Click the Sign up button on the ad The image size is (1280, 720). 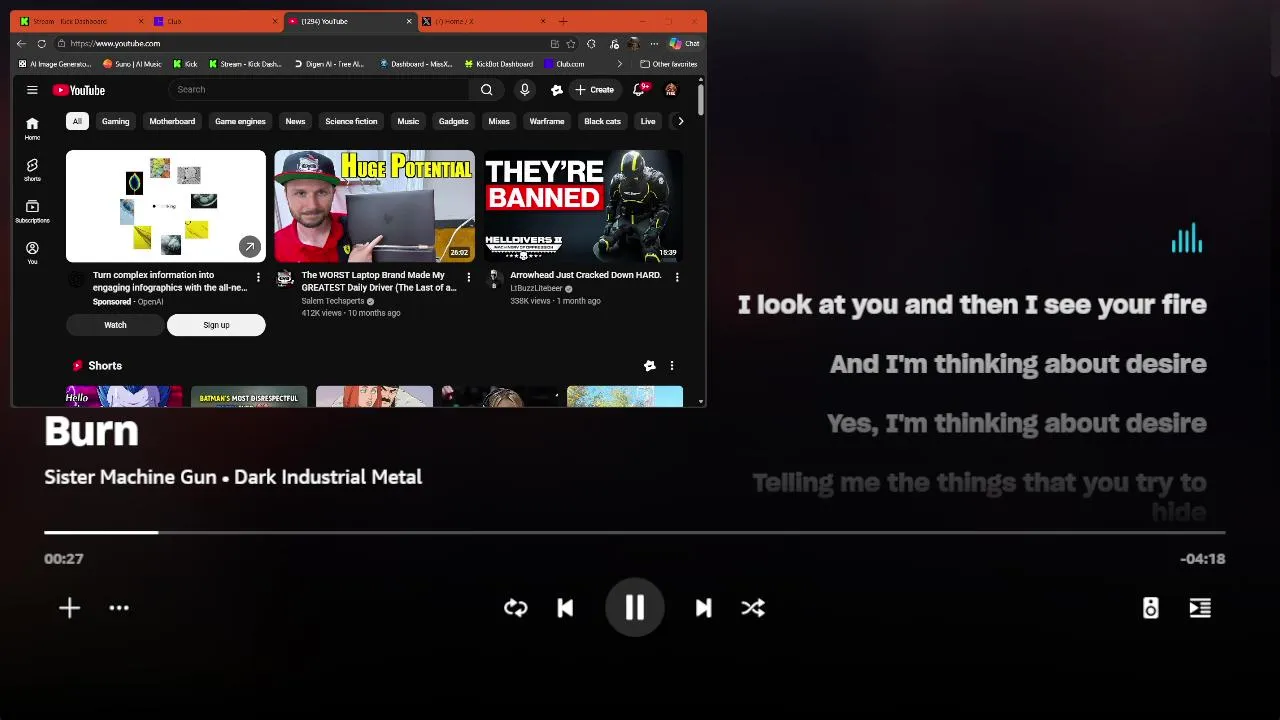click(x=216, y=325)
